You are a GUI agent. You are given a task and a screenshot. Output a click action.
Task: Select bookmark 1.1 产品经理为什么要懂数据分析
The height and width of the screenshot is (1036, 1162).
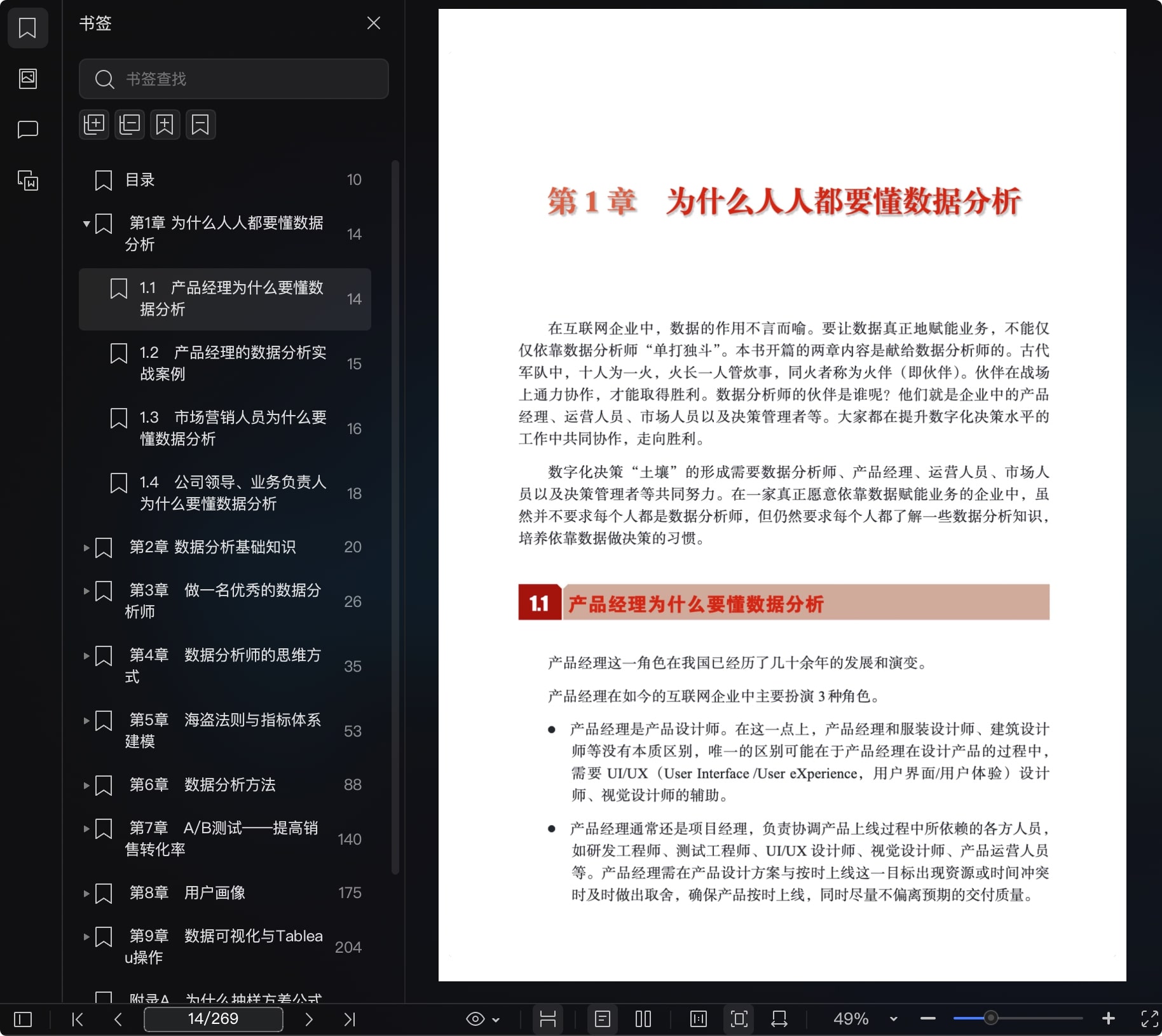click(x=225, y=299)
